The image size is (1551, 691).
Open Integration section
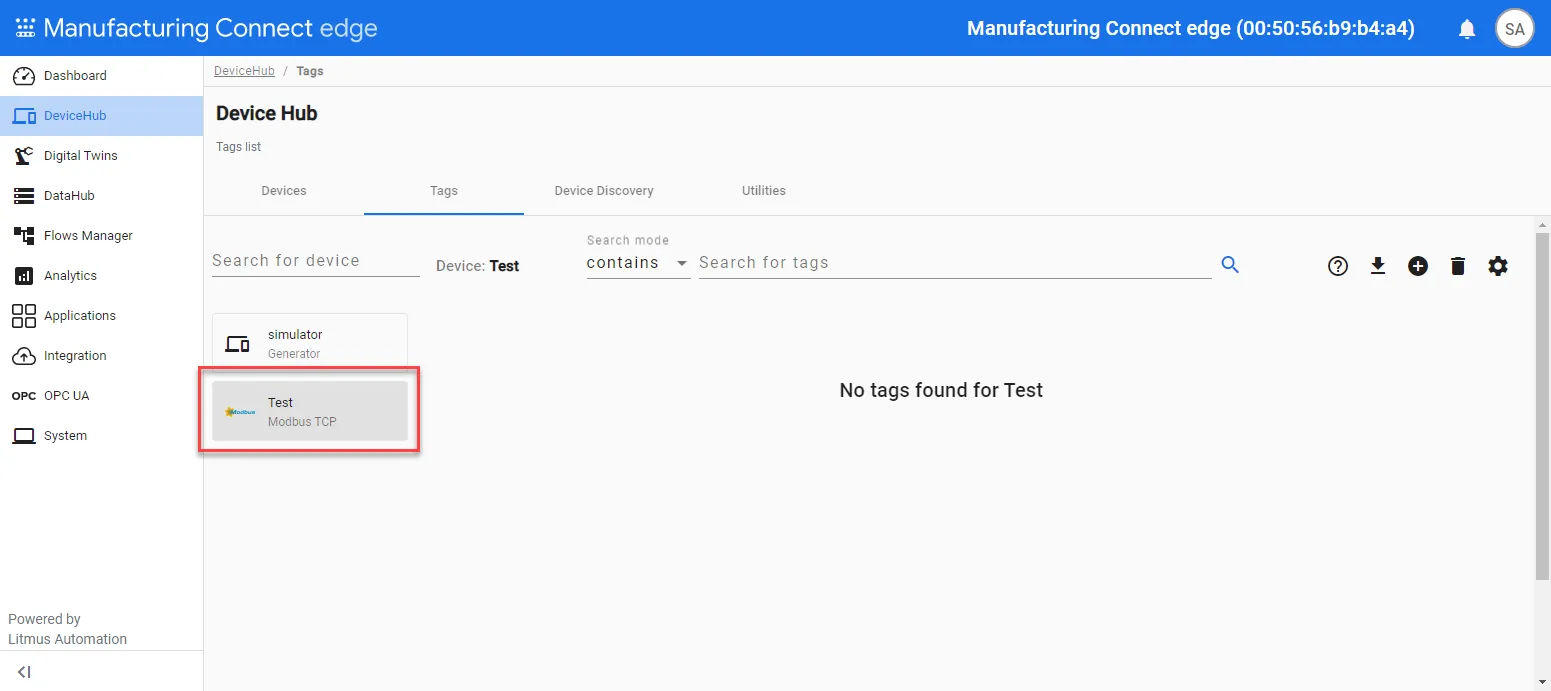(101, 356)
